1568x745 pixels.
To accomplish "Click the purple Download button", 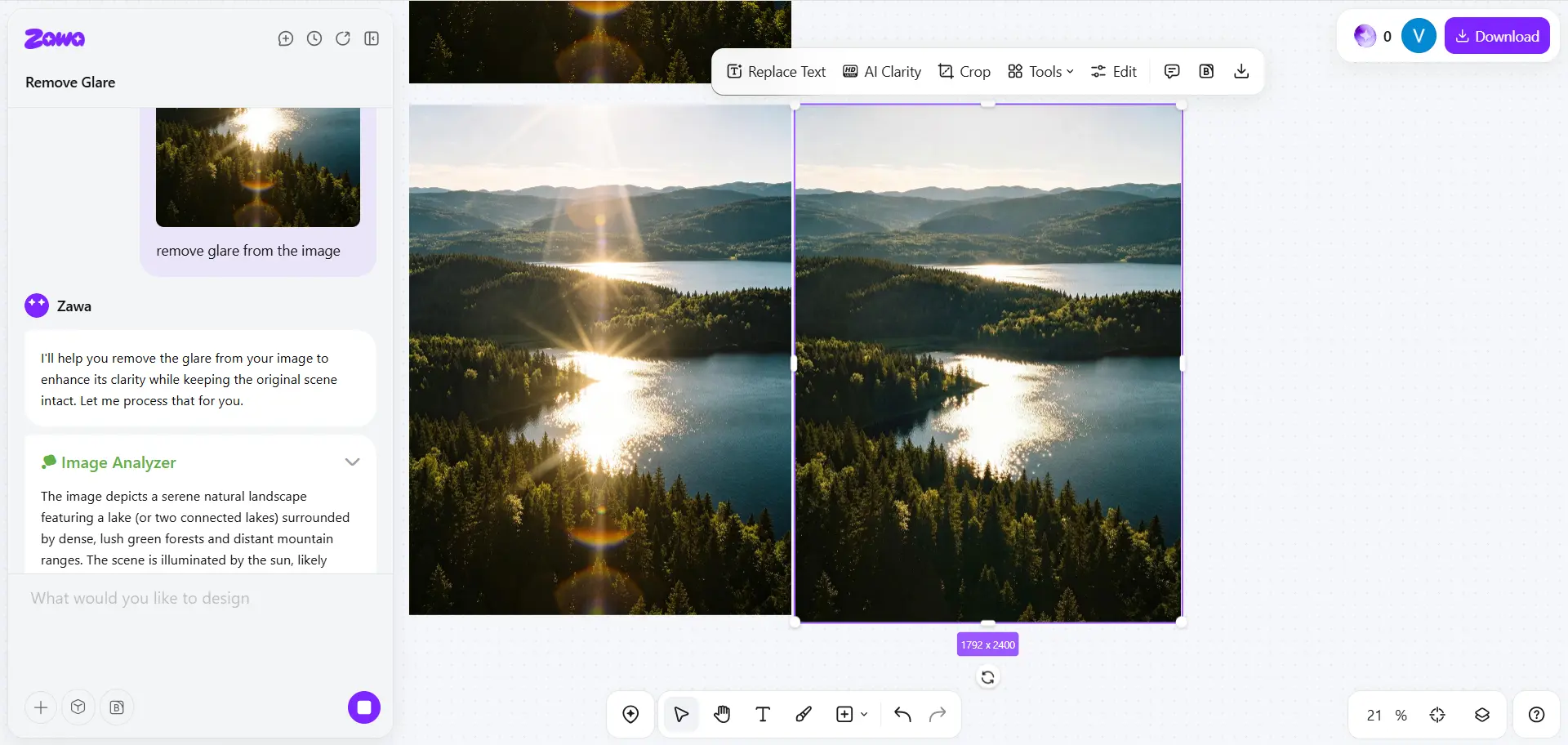I will tap(1497, 36).
